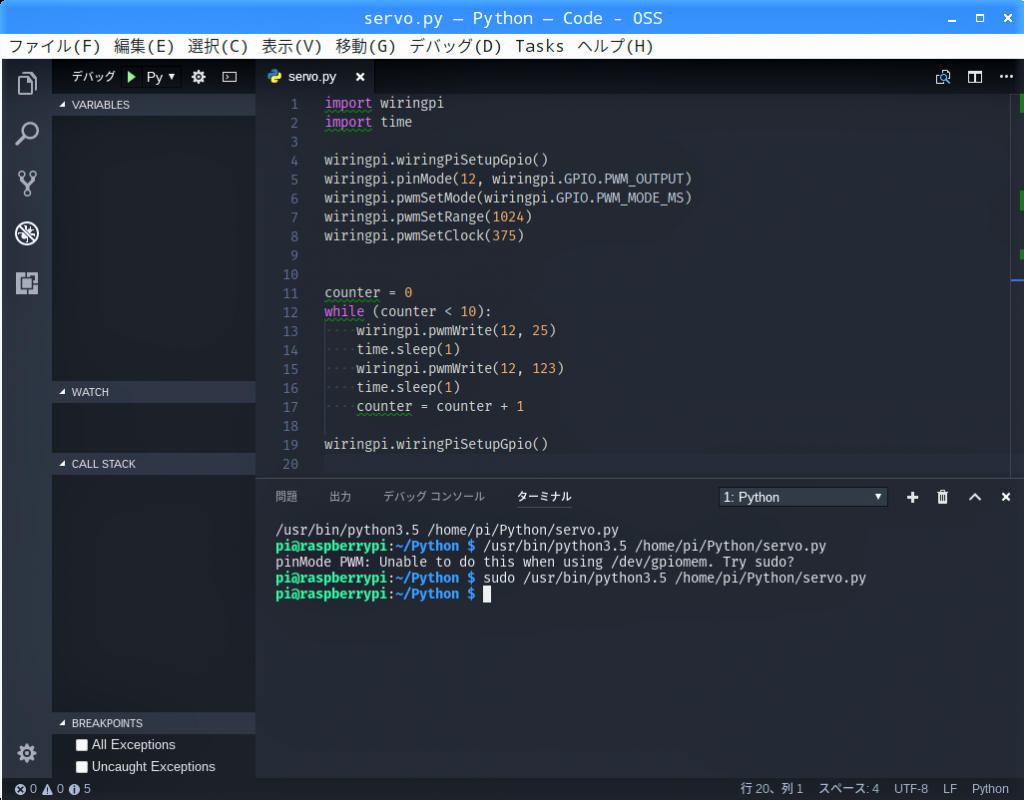This screenshot has width=1024, height=800.
Task: Open the 移動(G) menu
Action: click(x=366, y=46)
